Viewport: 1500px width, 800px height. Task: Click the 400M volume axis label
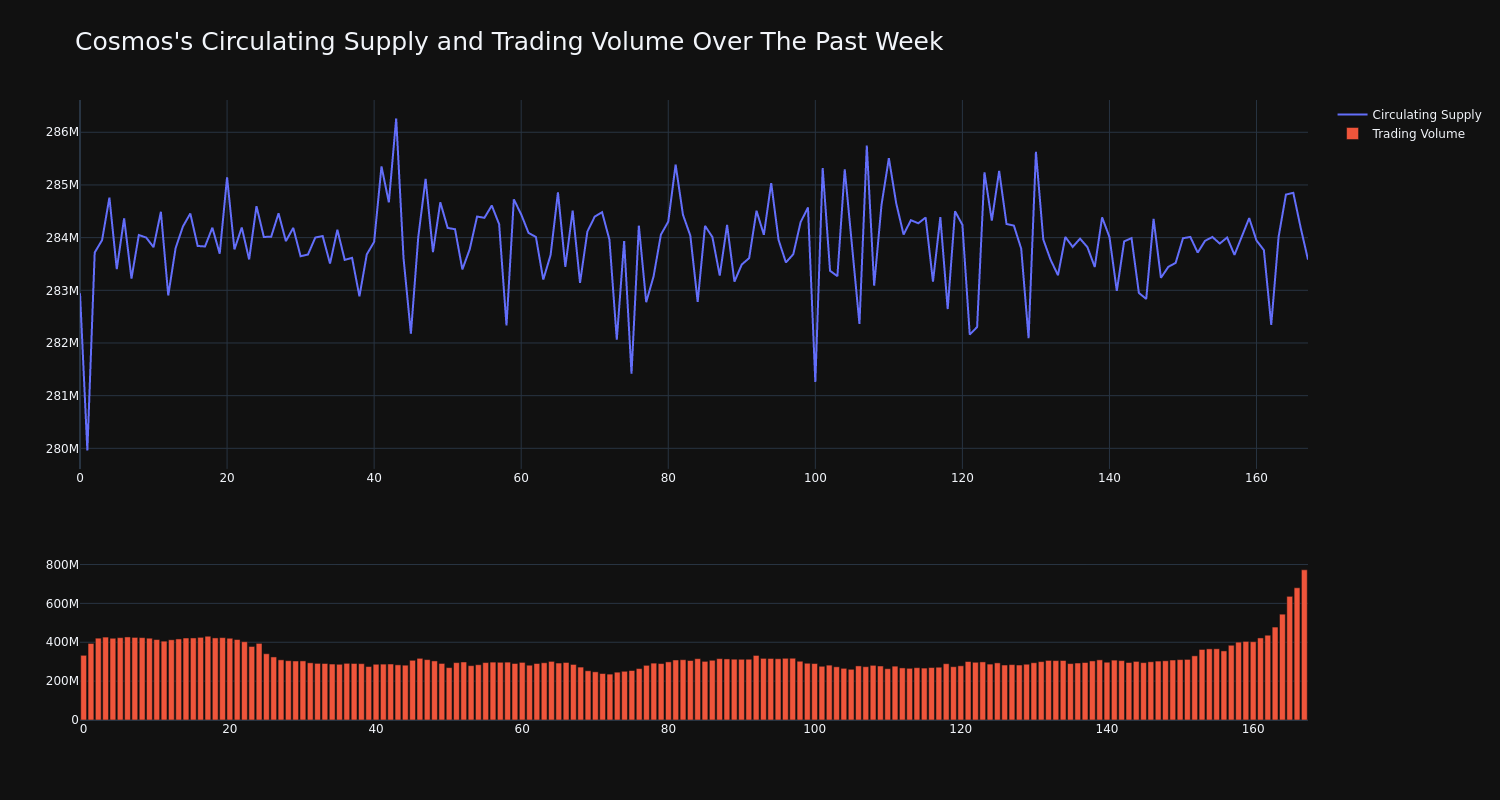[62, 642]
